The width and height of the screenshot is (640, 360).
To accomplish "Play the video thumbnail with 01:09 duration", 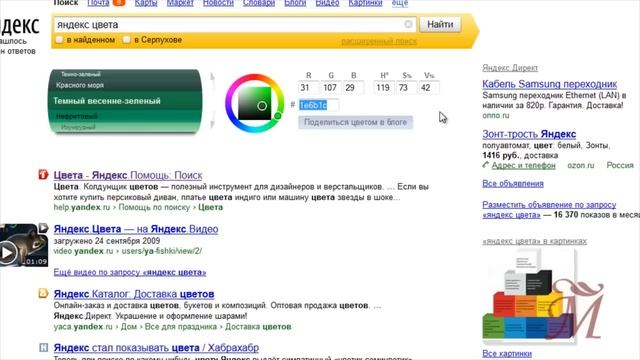I will coord(24,245).
